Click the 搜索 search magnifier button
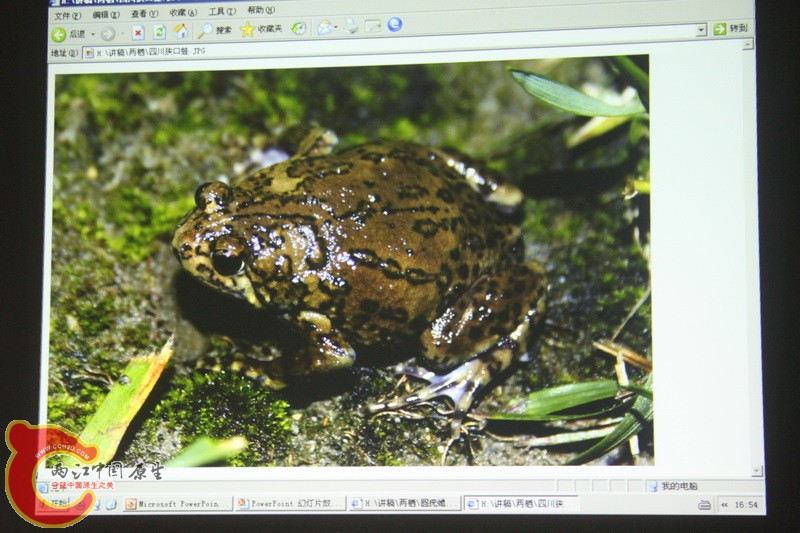Image resolution: width=800 pixels, height=533 pixels. (215, 30)
